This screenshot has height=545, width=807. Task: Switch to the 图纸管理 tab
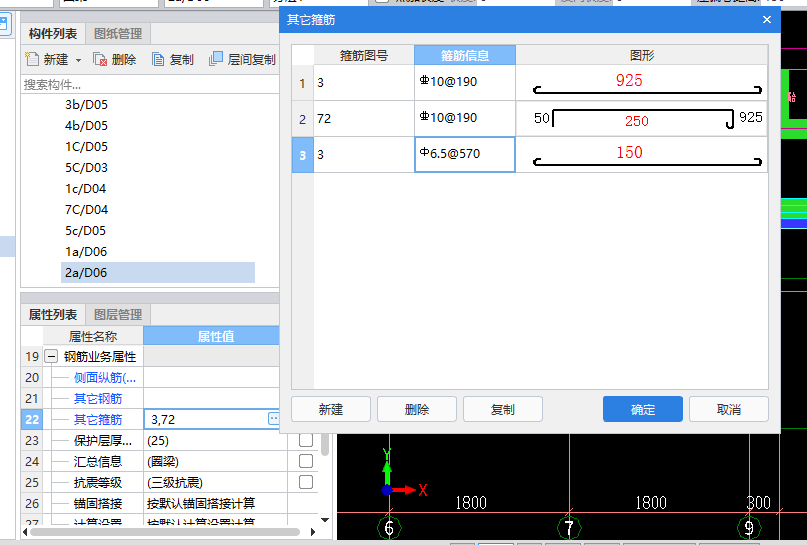[118, 34]
